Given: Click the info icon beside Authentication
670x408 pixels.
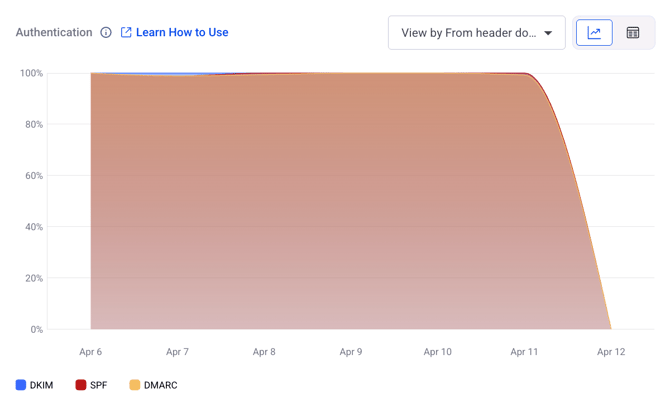Looking at the screenshot, I should [x=106, y=33].
